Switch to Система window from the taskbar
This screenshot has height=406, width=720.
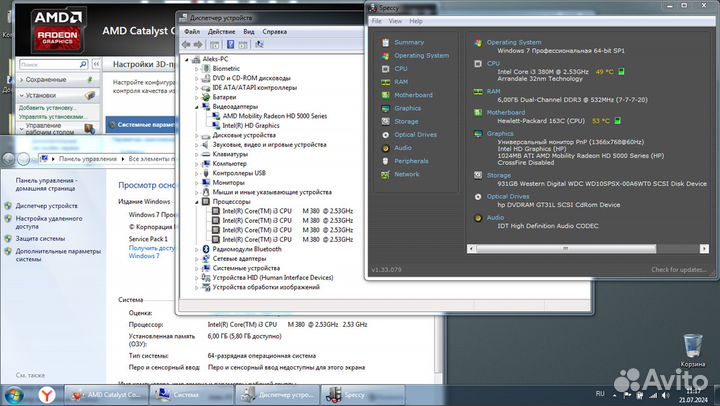(x=192, y=395)
